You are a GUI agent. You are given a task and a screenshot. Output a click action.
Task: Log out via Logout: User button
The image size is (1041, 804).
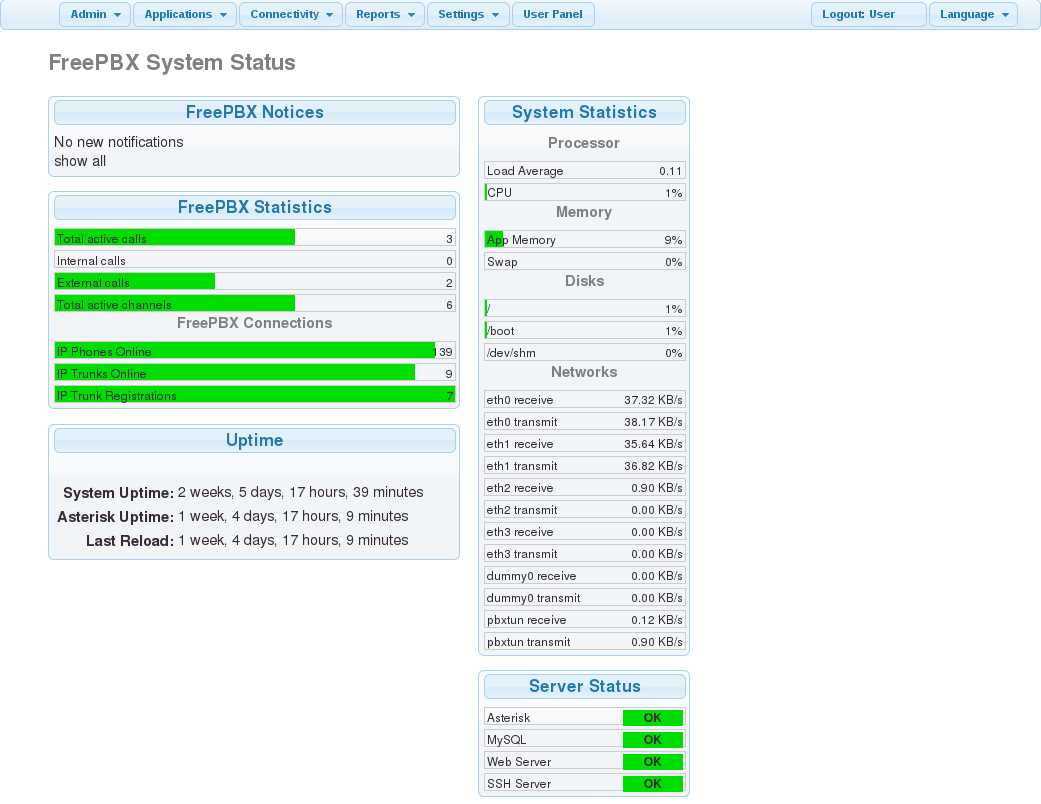tap(868, 15)
